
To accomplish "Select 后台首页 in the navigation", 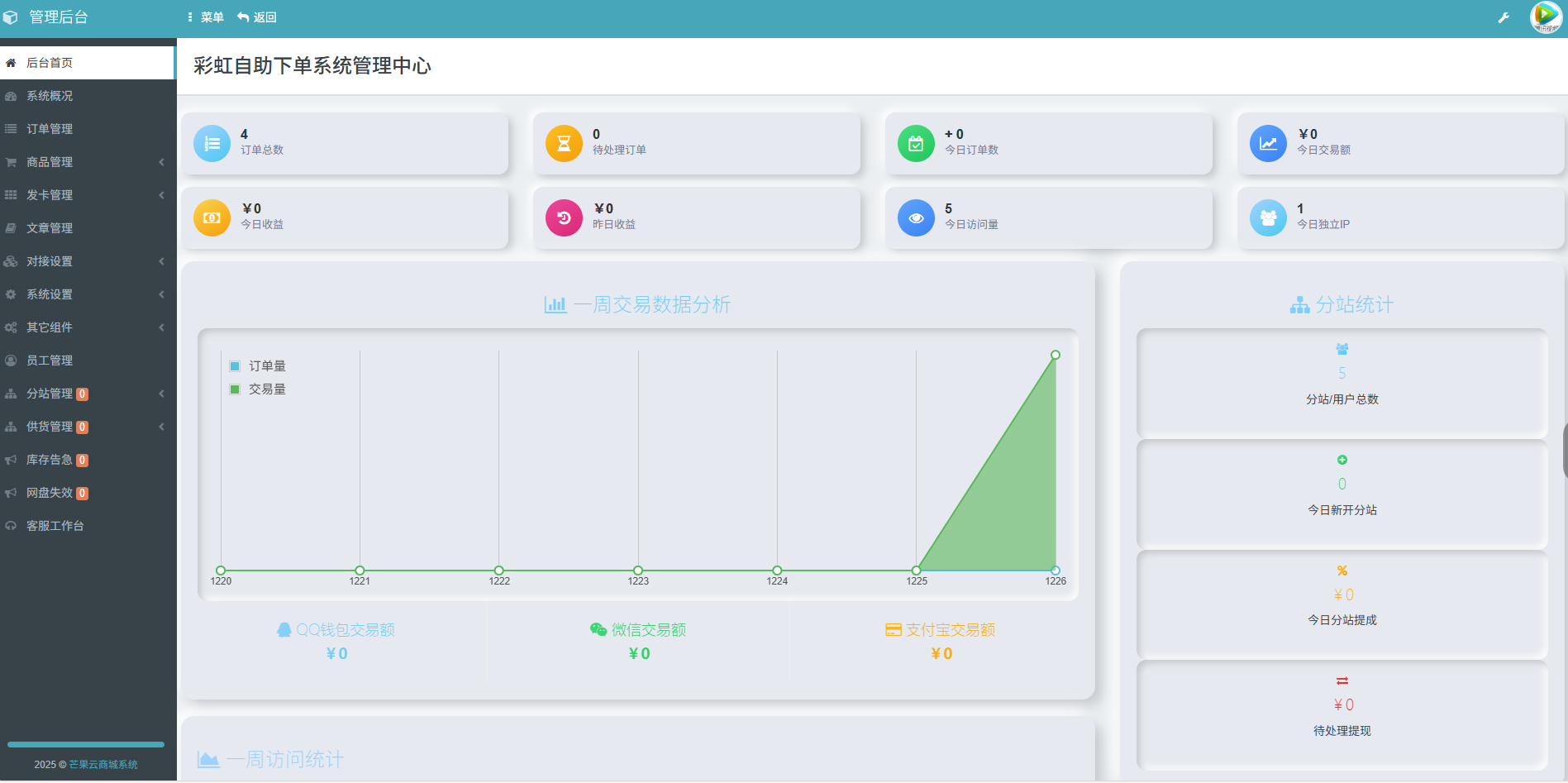I will (x=50, y=62).
